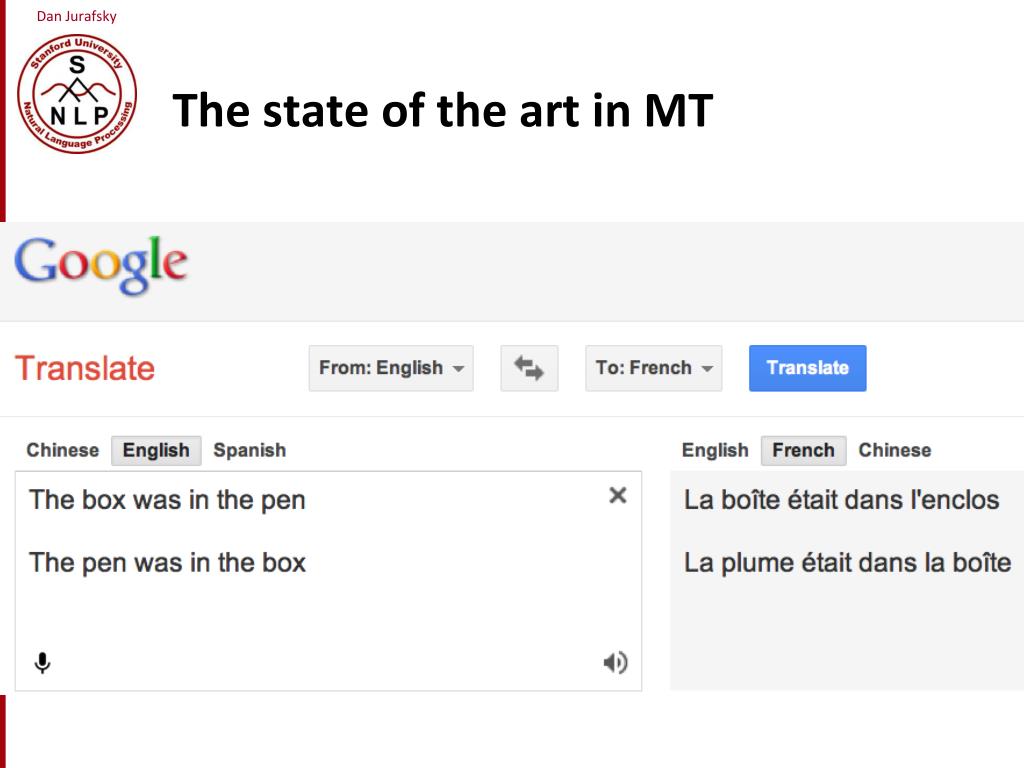Image resolution: width=1024 pixels, height=768 pixels.
Task: Select Spanish as source language
Action: (x=249, y=451)
